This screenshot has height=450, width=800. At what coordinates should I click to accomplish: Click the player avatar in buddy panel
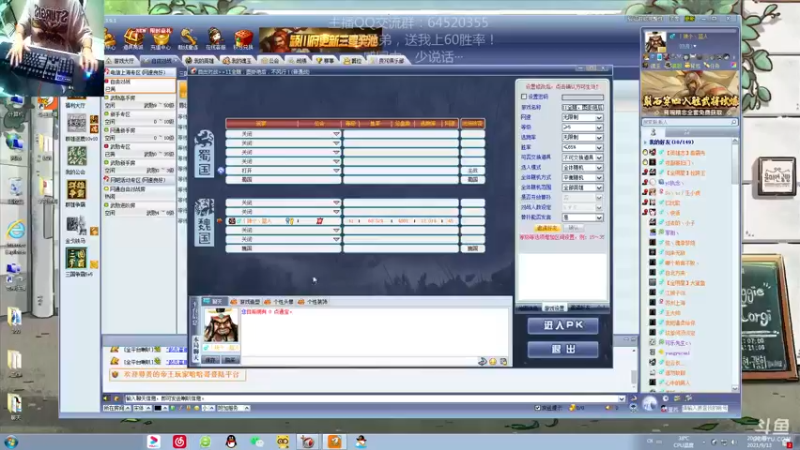(x=655, y=42)
